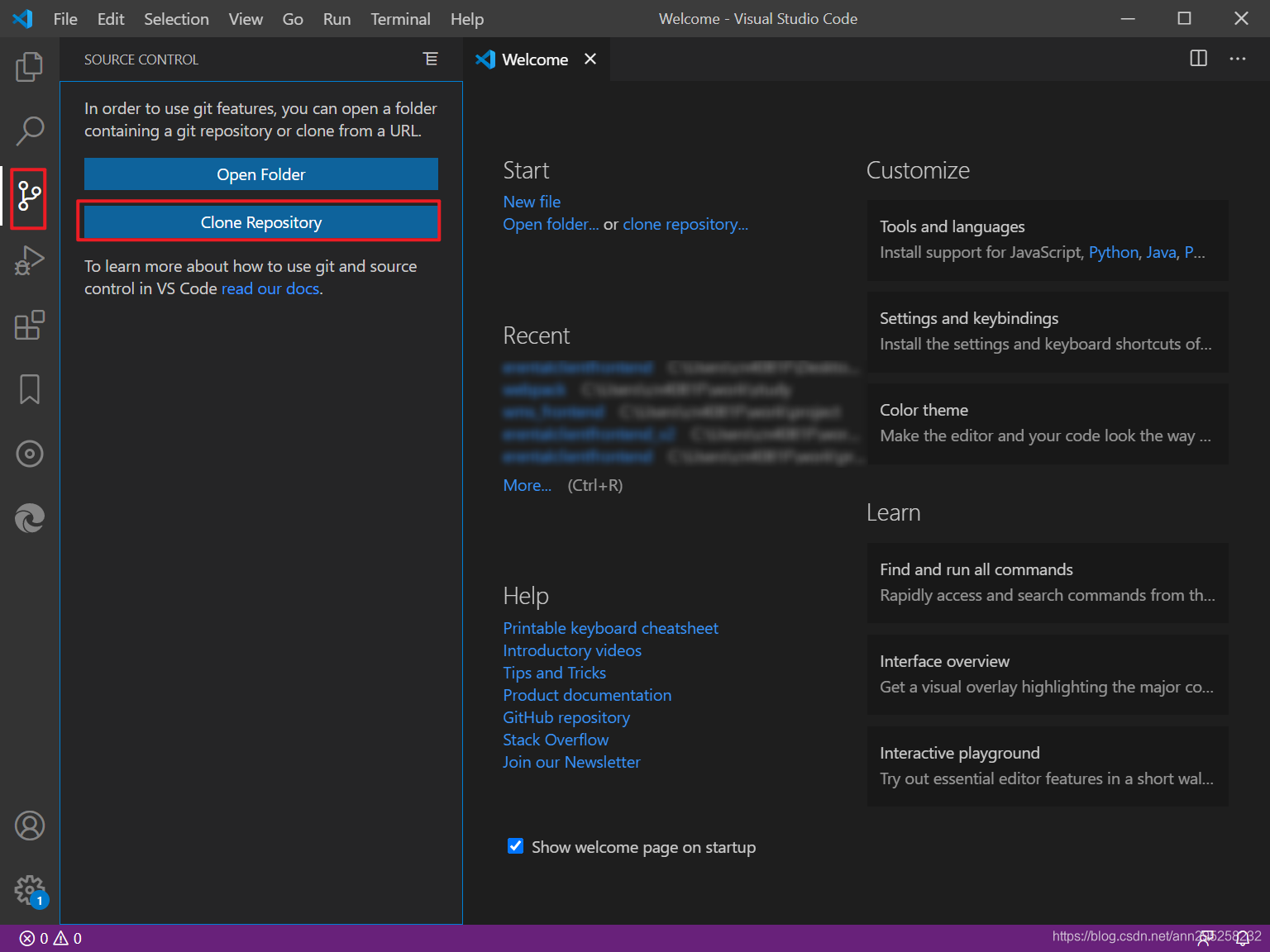
Task: Click the More... recent link
Action: click(527, 485)
